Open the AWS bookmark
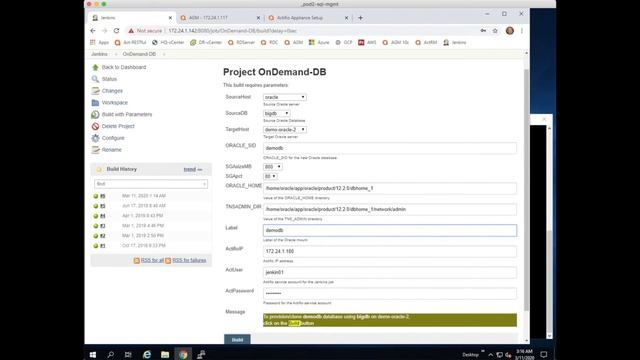 tap(367, 42)
